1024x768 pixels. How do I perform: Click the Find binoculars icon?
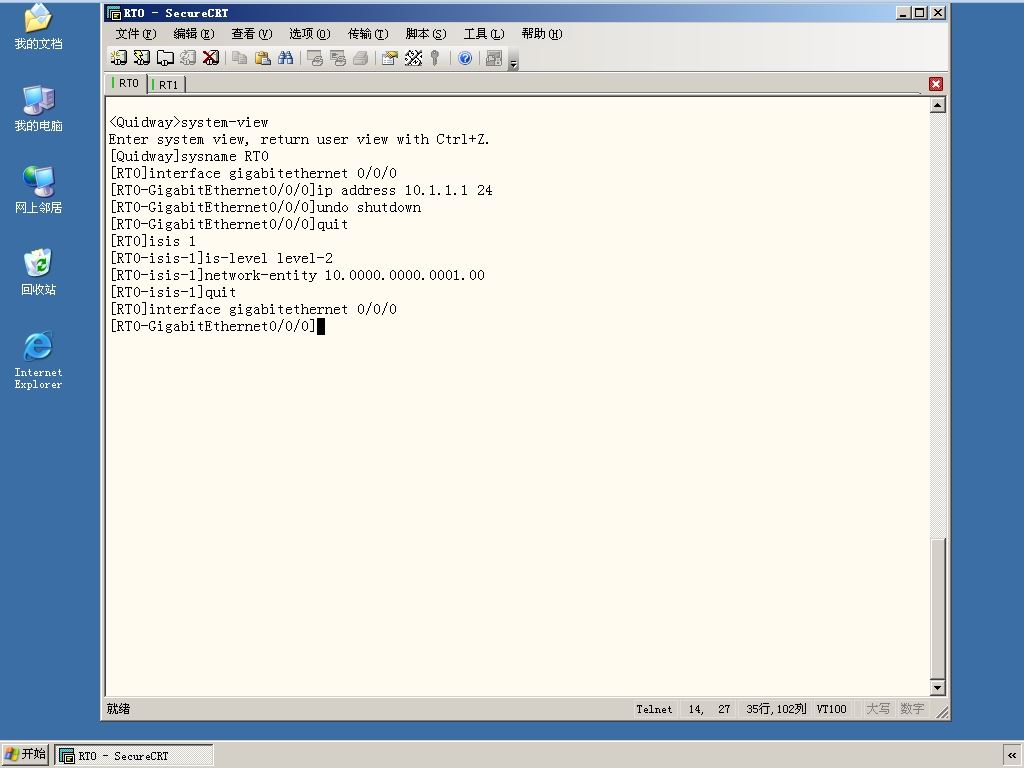click(285, 58)
